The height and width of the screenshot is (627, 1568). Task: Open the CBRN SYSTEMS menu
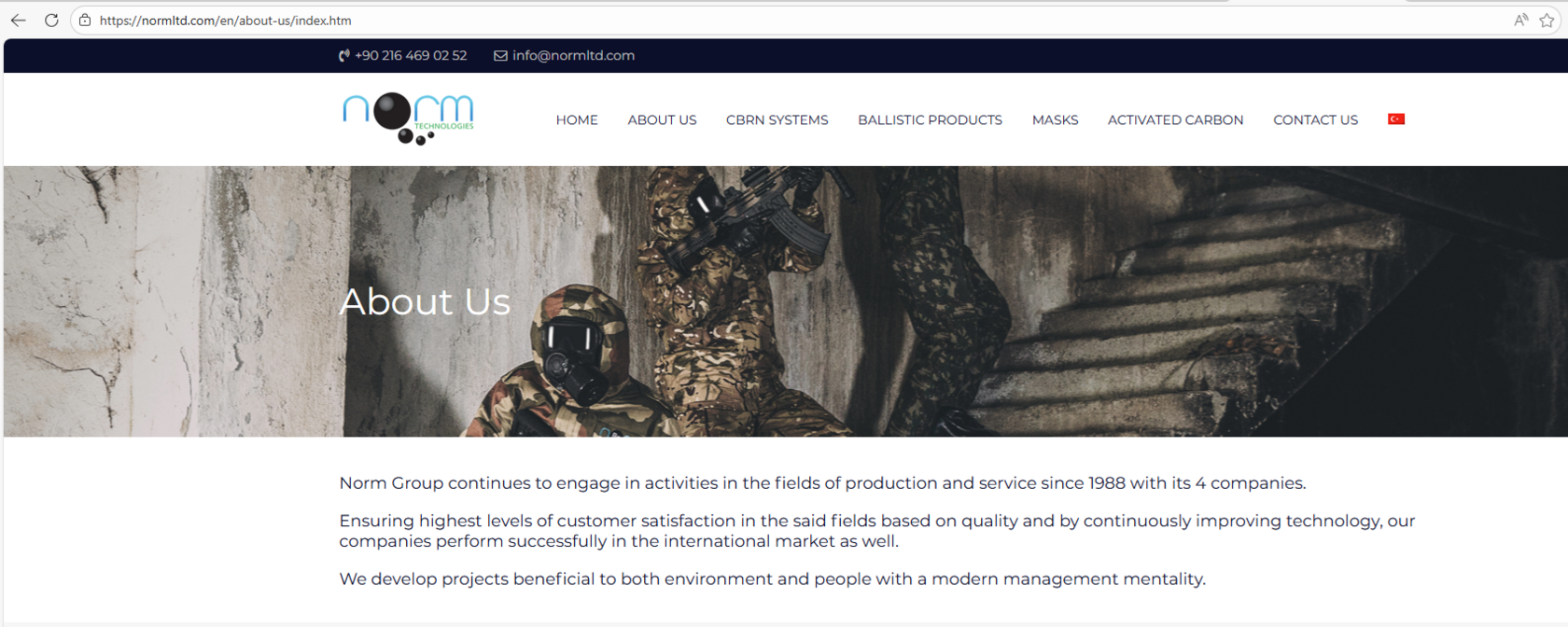tap(777, 120)
